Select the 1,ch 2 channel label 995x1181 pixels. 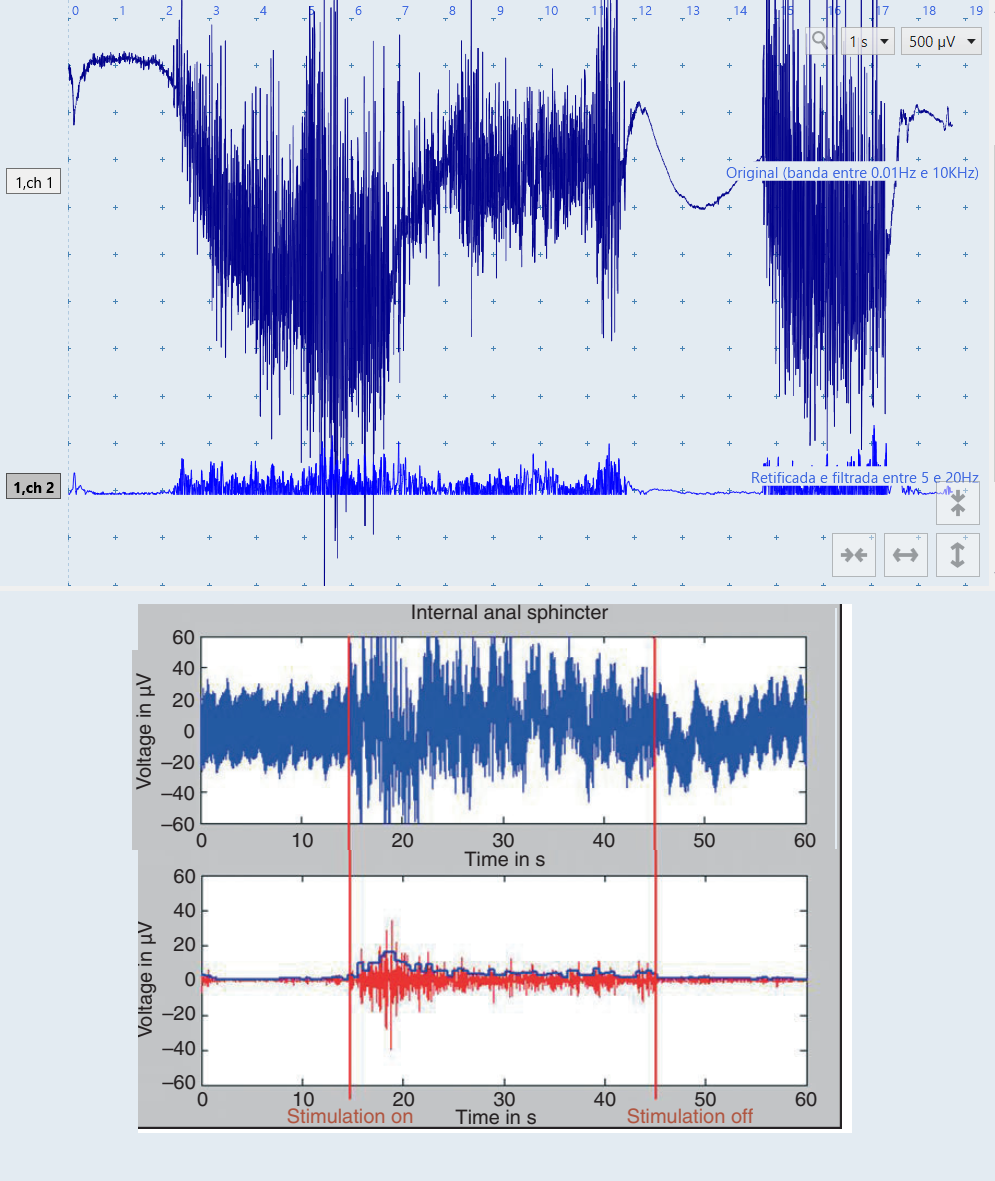(x=34, y=487)
